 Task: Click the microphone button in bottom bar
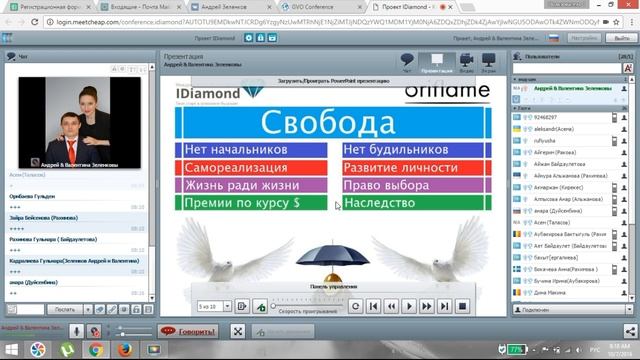pos(76,331)
